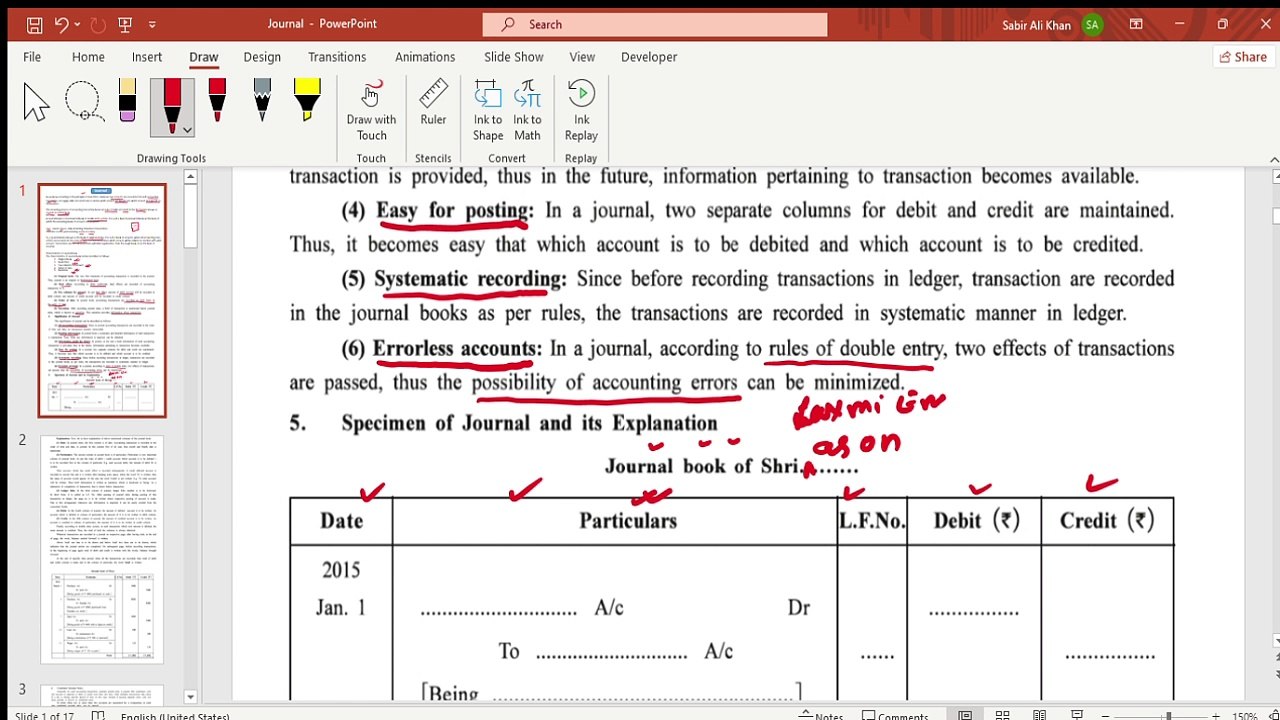Click 'Specimen of Journal and its Explanation' heading
Viewport: 1280px width, 720px height.
pyautogui.click(x=529, y=423)
